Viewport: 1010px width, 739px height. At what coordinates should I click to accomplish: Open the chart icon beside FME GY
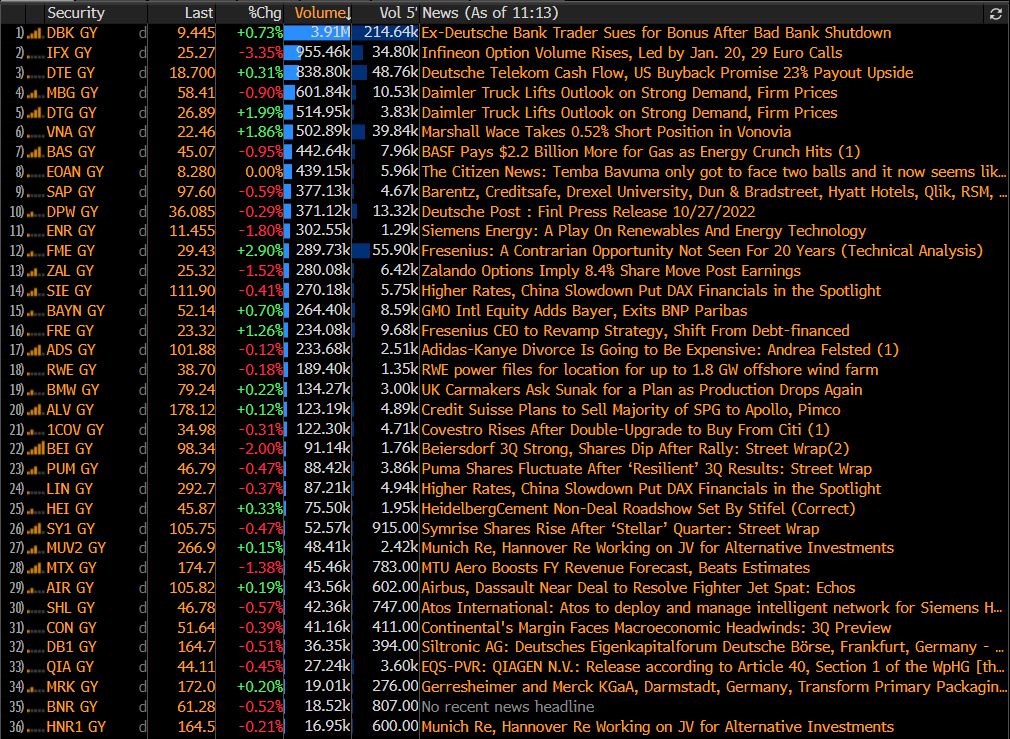(35, 252)
